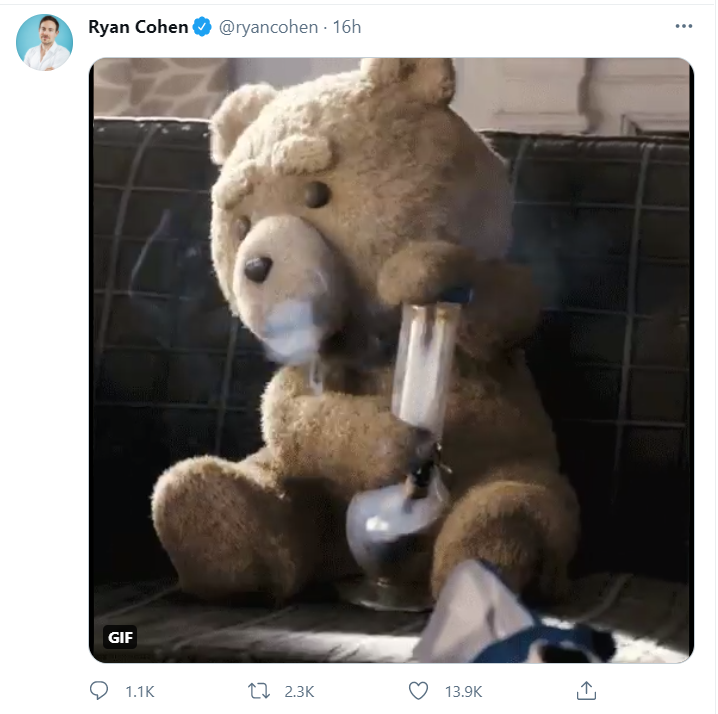Click the 1.1K reply count
This screenshot has width=718, height=714.
140,691
